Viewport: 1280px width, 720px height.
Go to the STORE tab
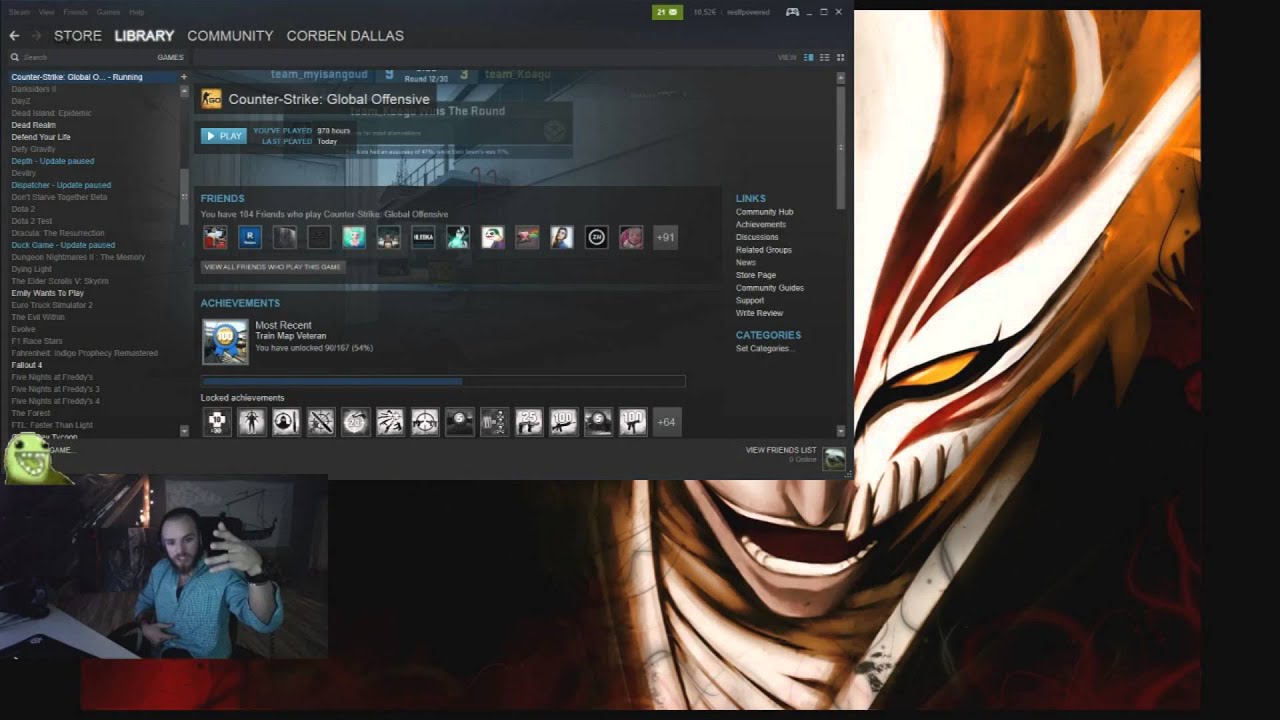tap(78, 36)
